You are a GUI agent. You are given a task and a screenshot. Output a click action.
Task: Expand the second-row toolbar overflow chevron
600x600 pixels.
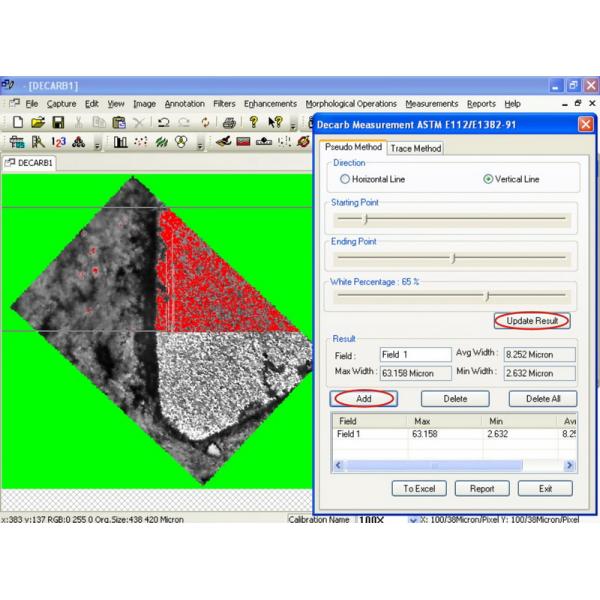coord(97,145)
